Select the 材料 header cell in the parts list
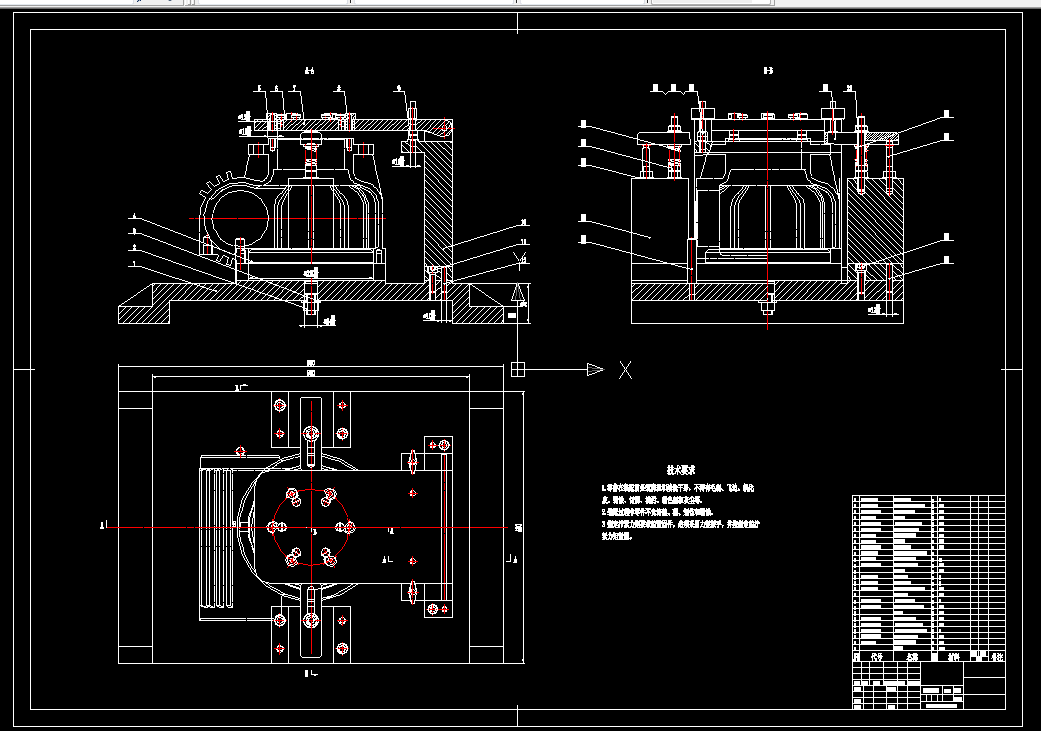Image resolution: width=1041 pixels, height=731 pixels. 954,657
